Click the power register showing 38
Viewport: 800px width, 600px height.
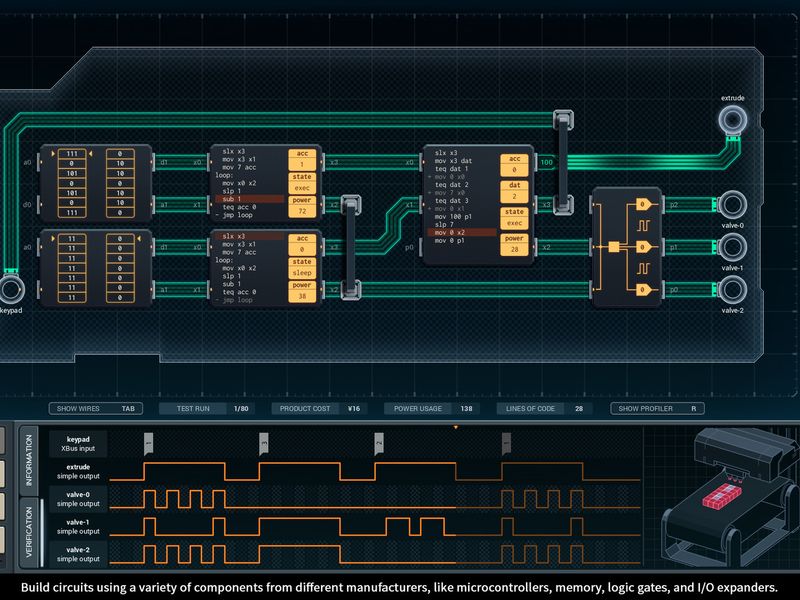302,290
